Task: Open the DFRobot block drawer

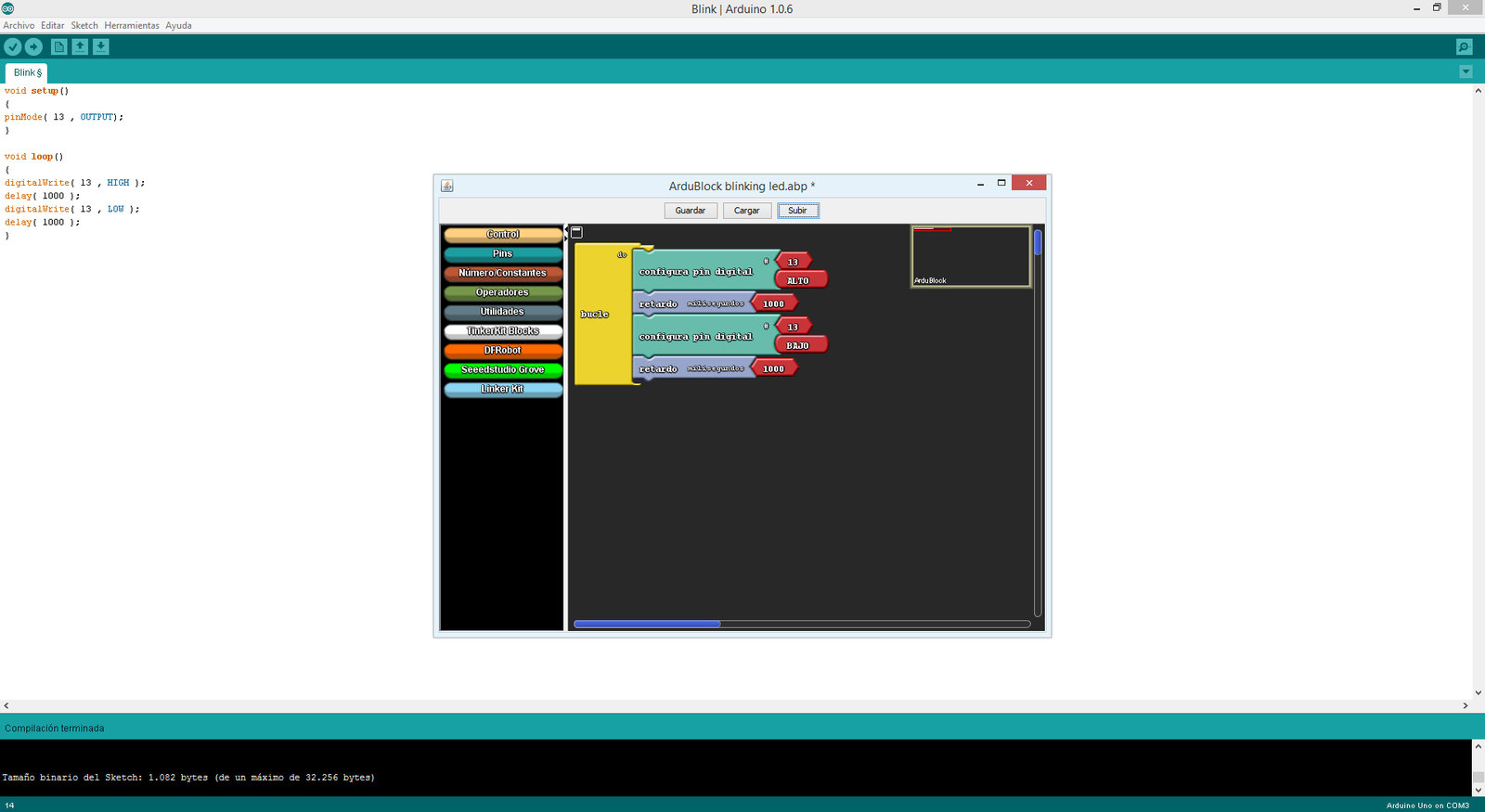Action: coord(503,351)
